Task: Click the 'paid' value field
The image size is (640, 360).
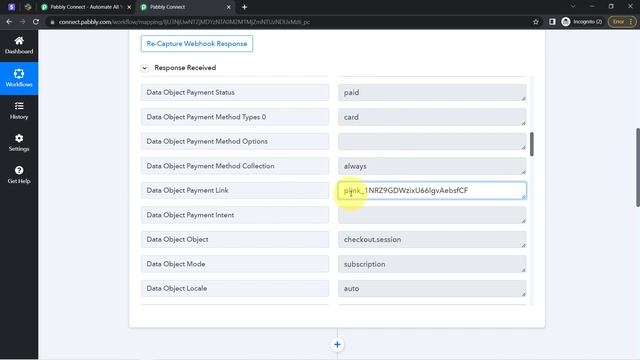Action: coord(432,93)
